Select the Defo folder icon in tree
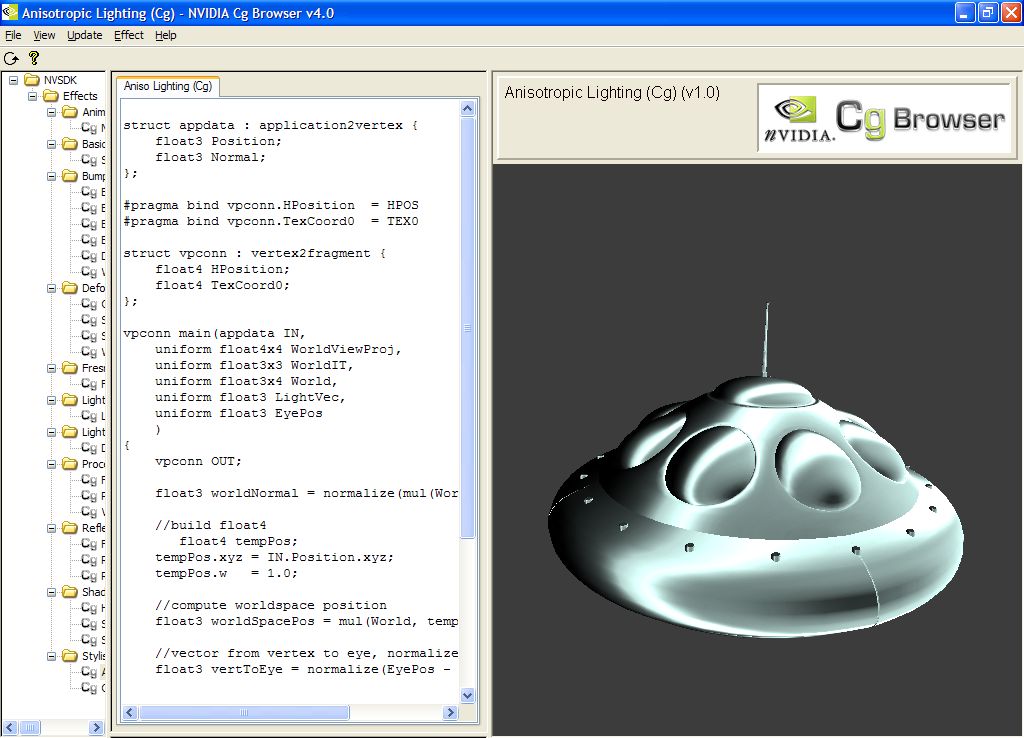This screenshot has height=738, width=1024. pyautogui.click(x=70, y=288)
